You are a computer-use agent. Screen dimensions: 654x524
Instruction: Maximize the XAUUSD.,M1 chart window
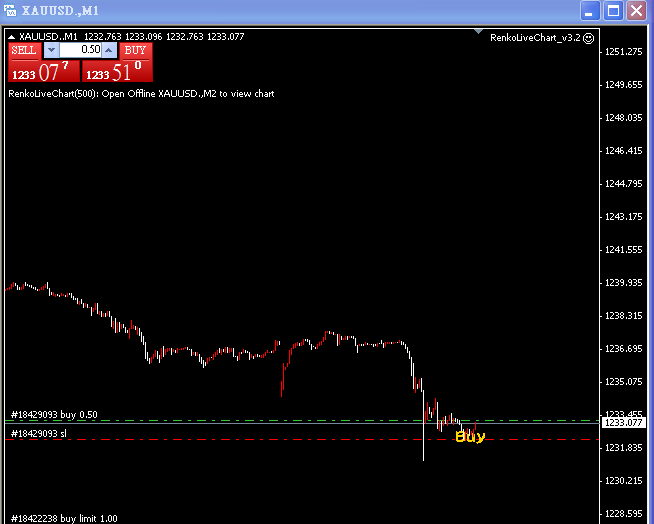click(x=614, y=10)
